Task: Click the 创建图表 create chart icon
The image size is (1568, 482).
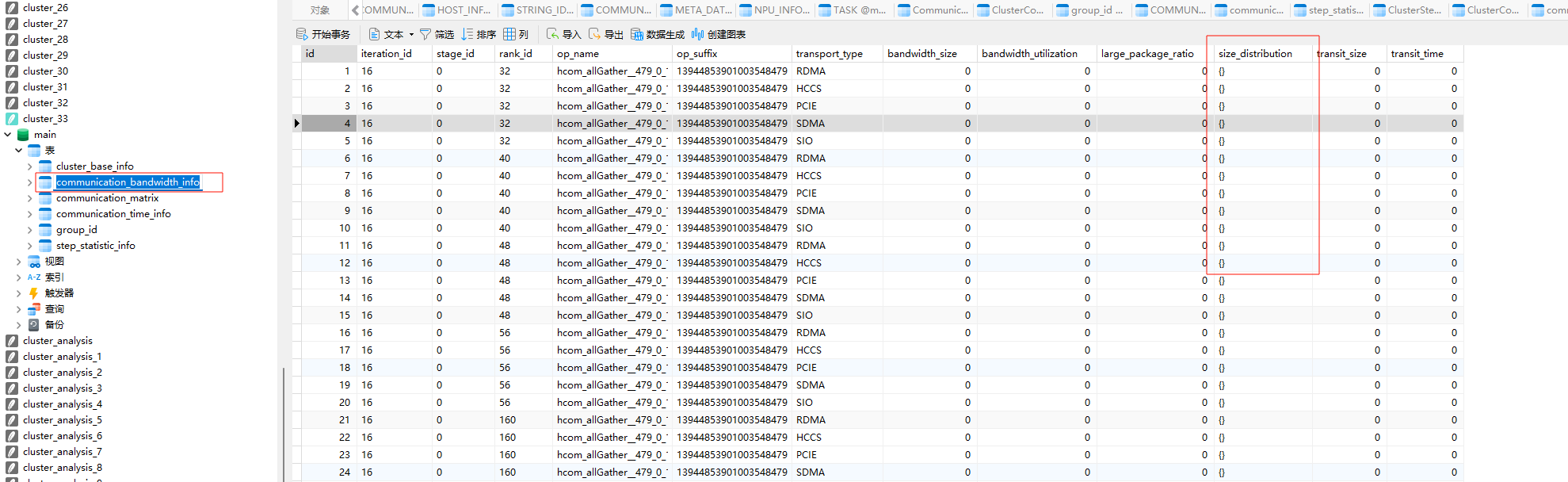Action: (697, 34)
